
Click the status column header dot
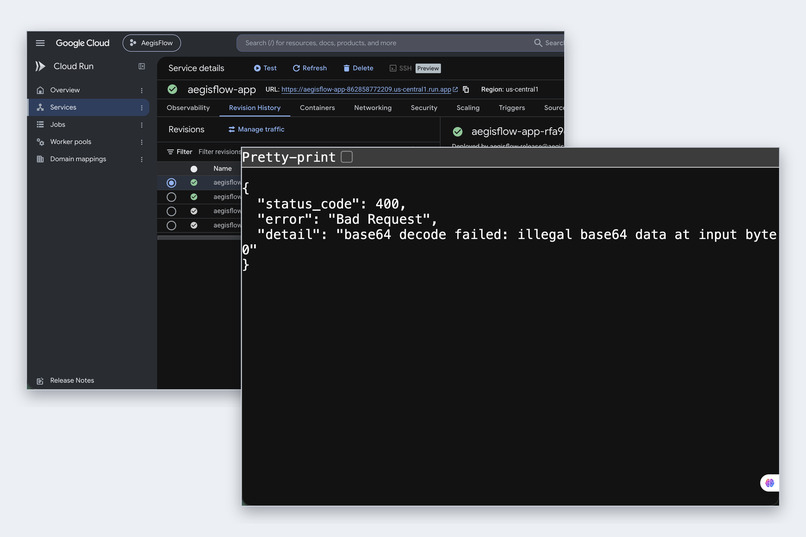(194, 169)
